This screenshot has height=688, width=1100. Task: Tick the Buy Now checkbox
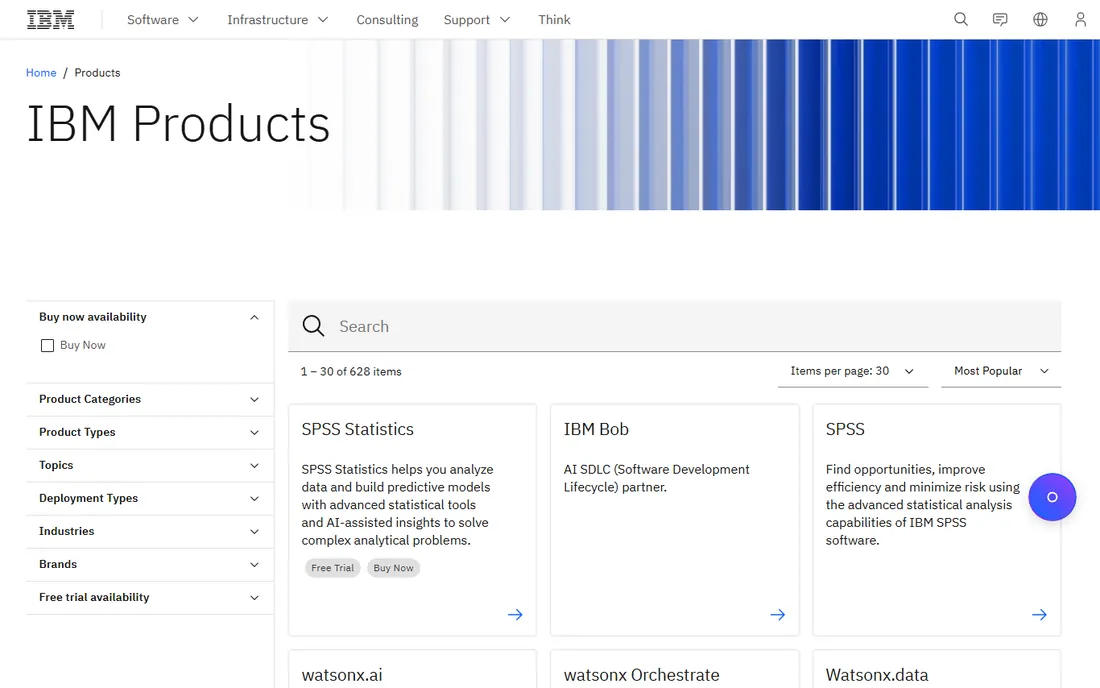(47, 346)
